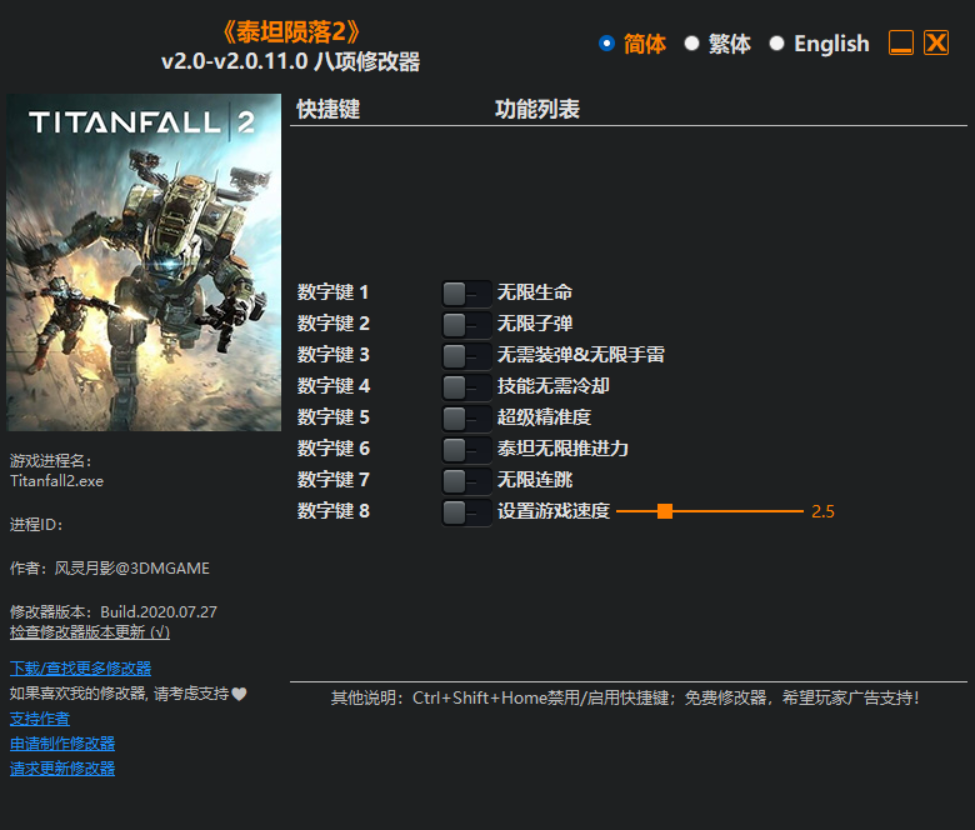Screen dimensions: 975x830
Task: Click the game speed slider handle
Action: tap(665, 511)
